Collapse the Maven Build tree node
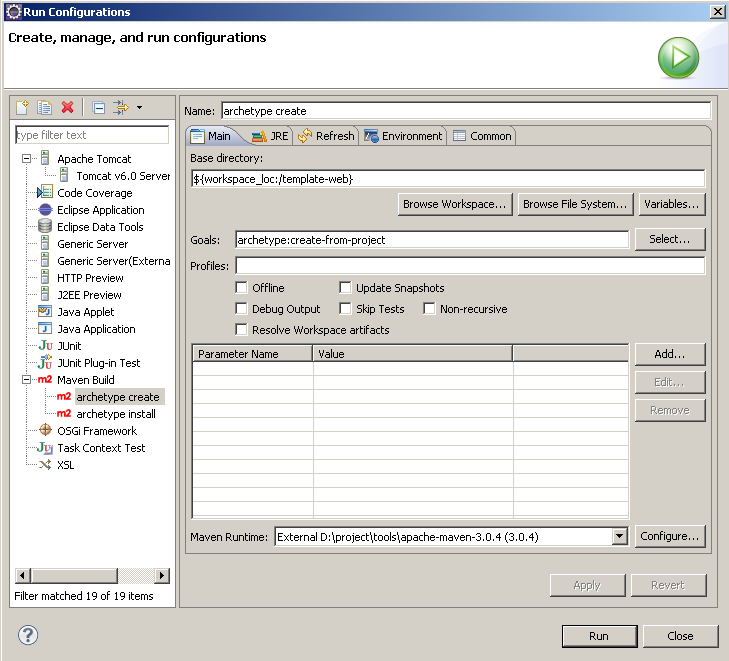Viewport: 729px width, 661px height. [x=27, y=380]
